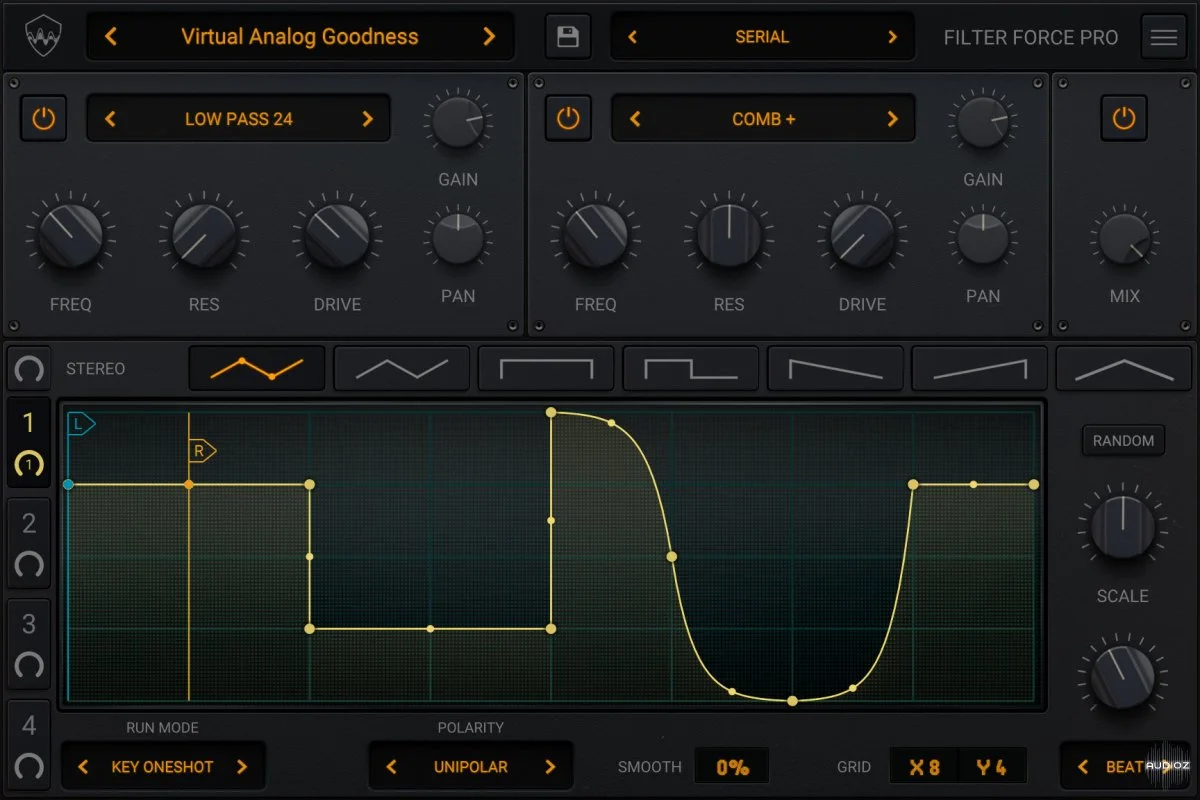
Task: Adjust PAN knob of comb filter
Action: (x=983, y=239)
